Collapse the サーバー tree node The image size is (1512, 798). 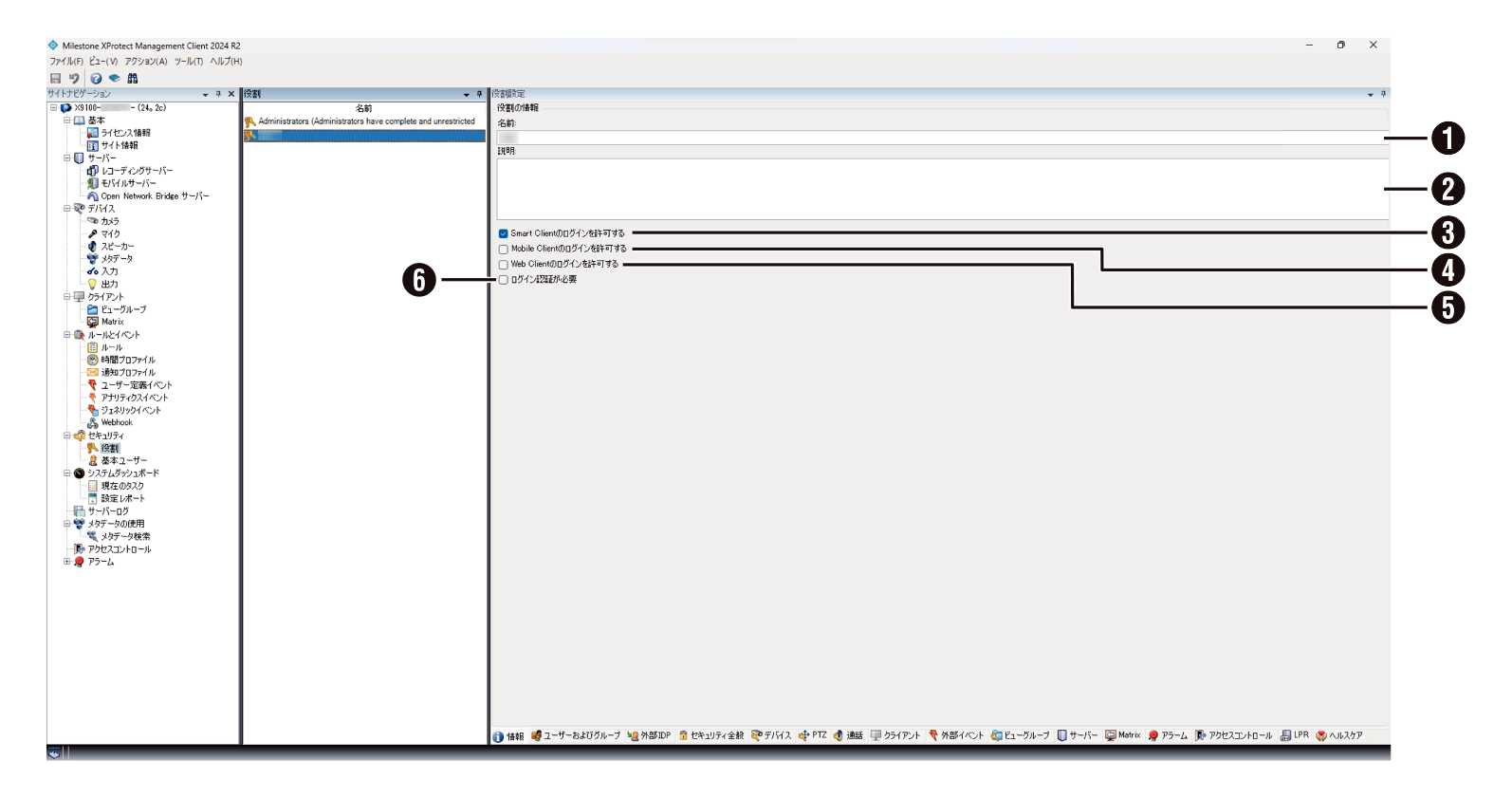coord(67,158)
